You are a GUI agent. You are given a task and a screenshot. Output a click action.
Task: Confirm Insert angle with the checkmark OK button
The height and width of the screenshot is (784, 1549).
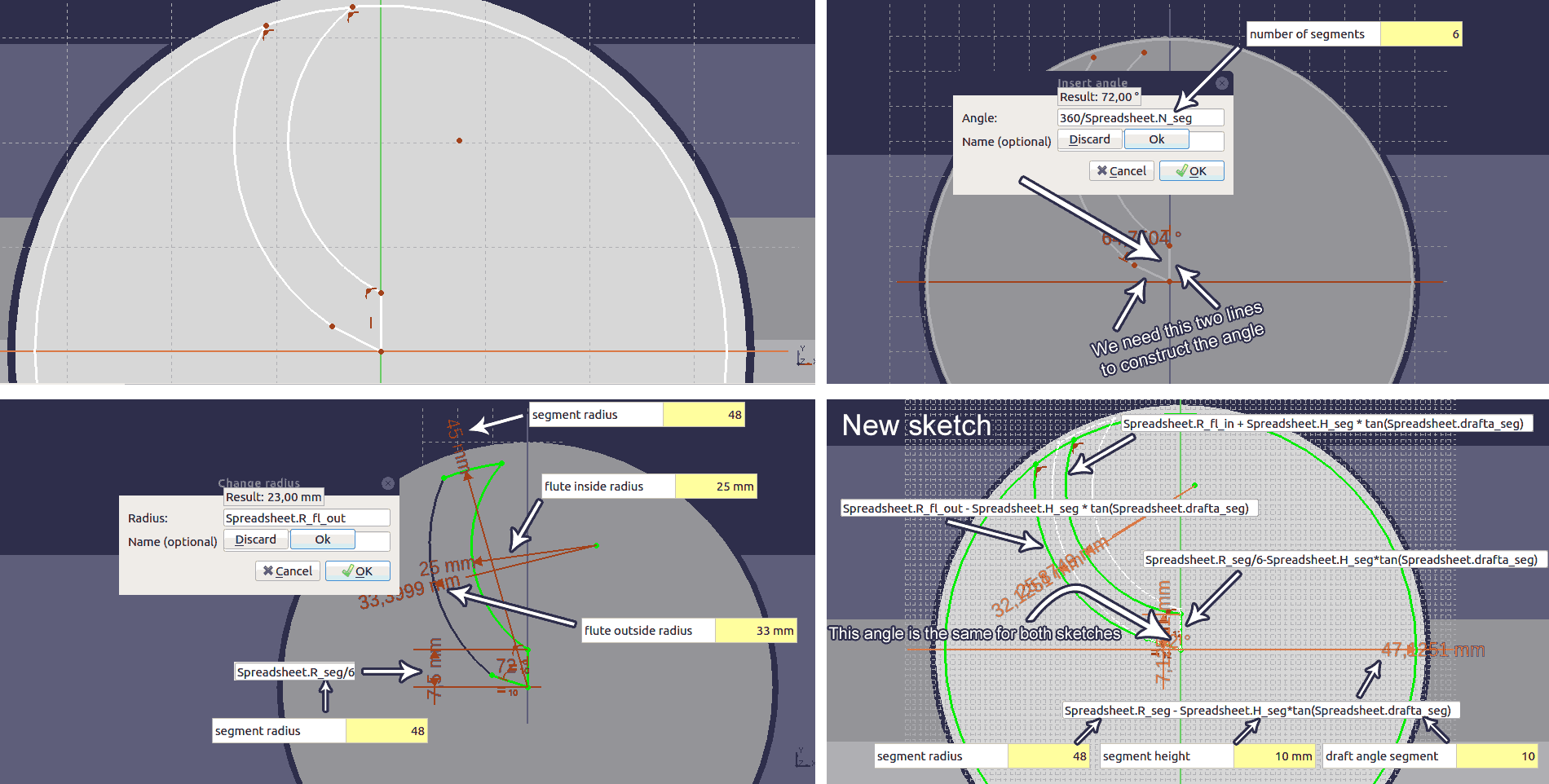tap(1192, 171)
